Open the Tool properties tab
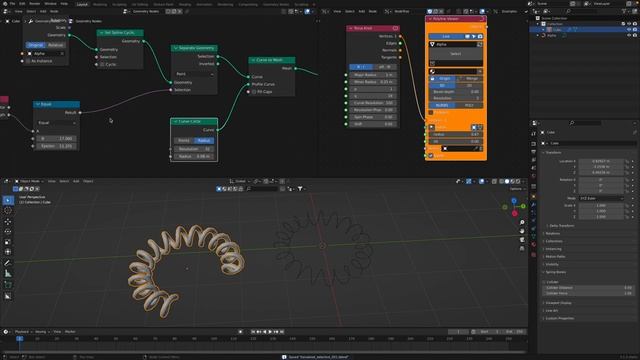Image resolution: width=640 pixels, height=360 pixels. [533, 133]
